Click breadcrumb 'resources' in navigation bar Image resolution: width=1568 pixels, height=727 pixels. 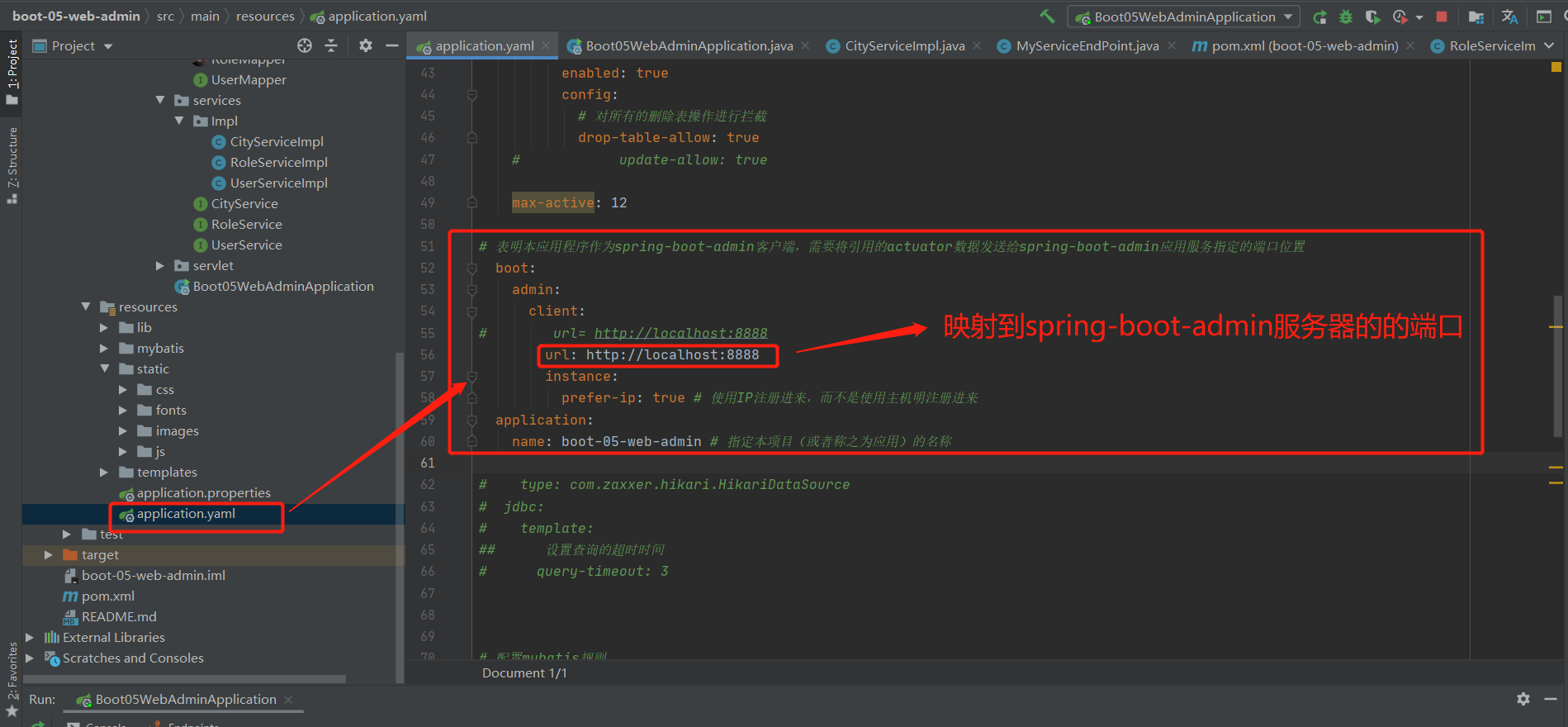point(265,17)
